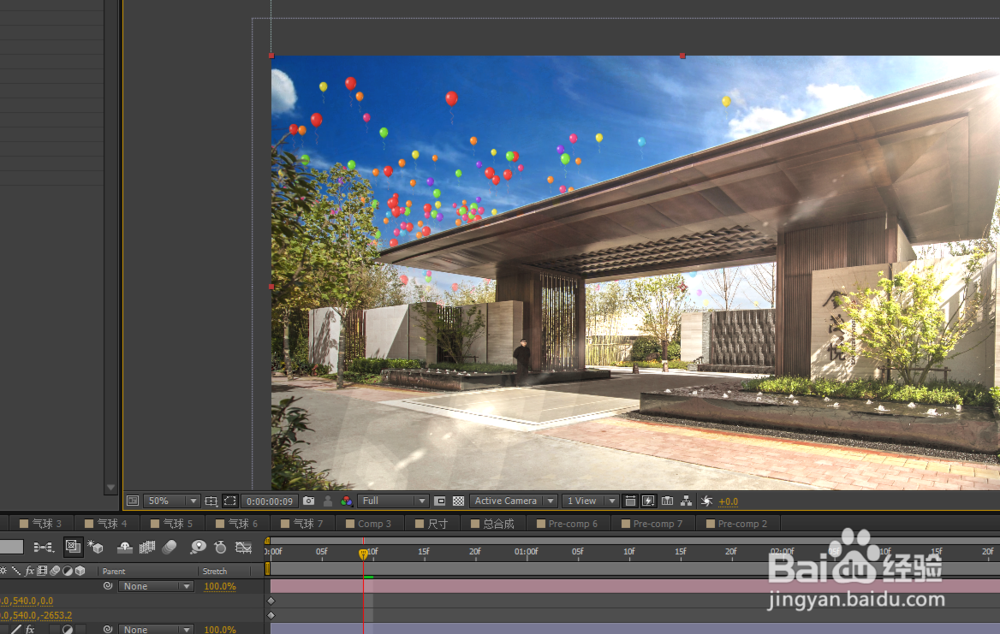Image resolution: width=1000 pixels, height=634 pixels.
Task: Toggle mask and shape path visibility
Action: click(x=230, y=501)
